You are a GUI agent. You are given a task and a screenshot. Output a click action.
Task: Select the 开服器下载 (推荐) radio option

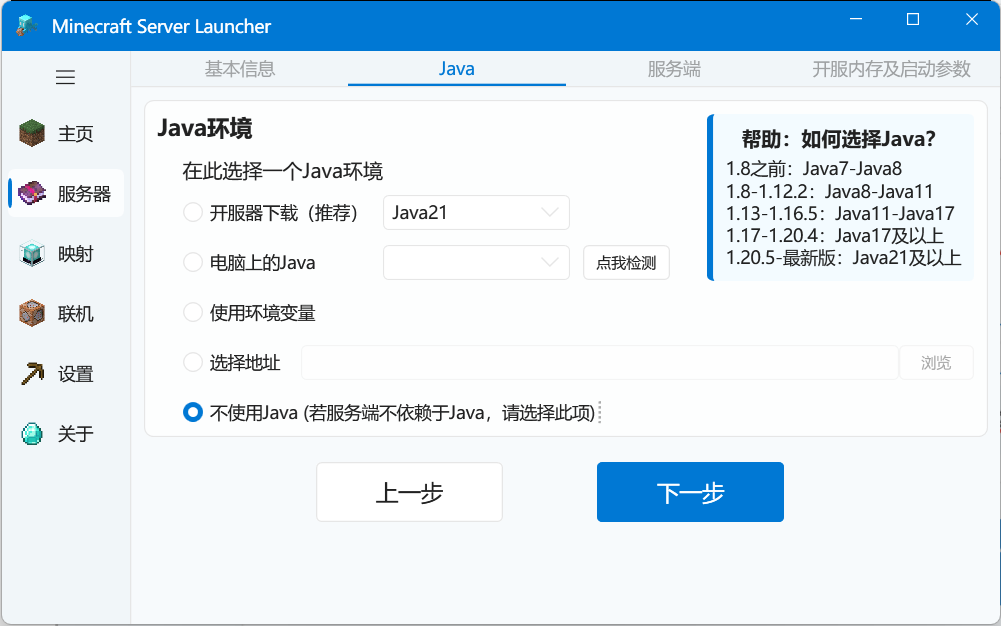(x=193, y=212)
